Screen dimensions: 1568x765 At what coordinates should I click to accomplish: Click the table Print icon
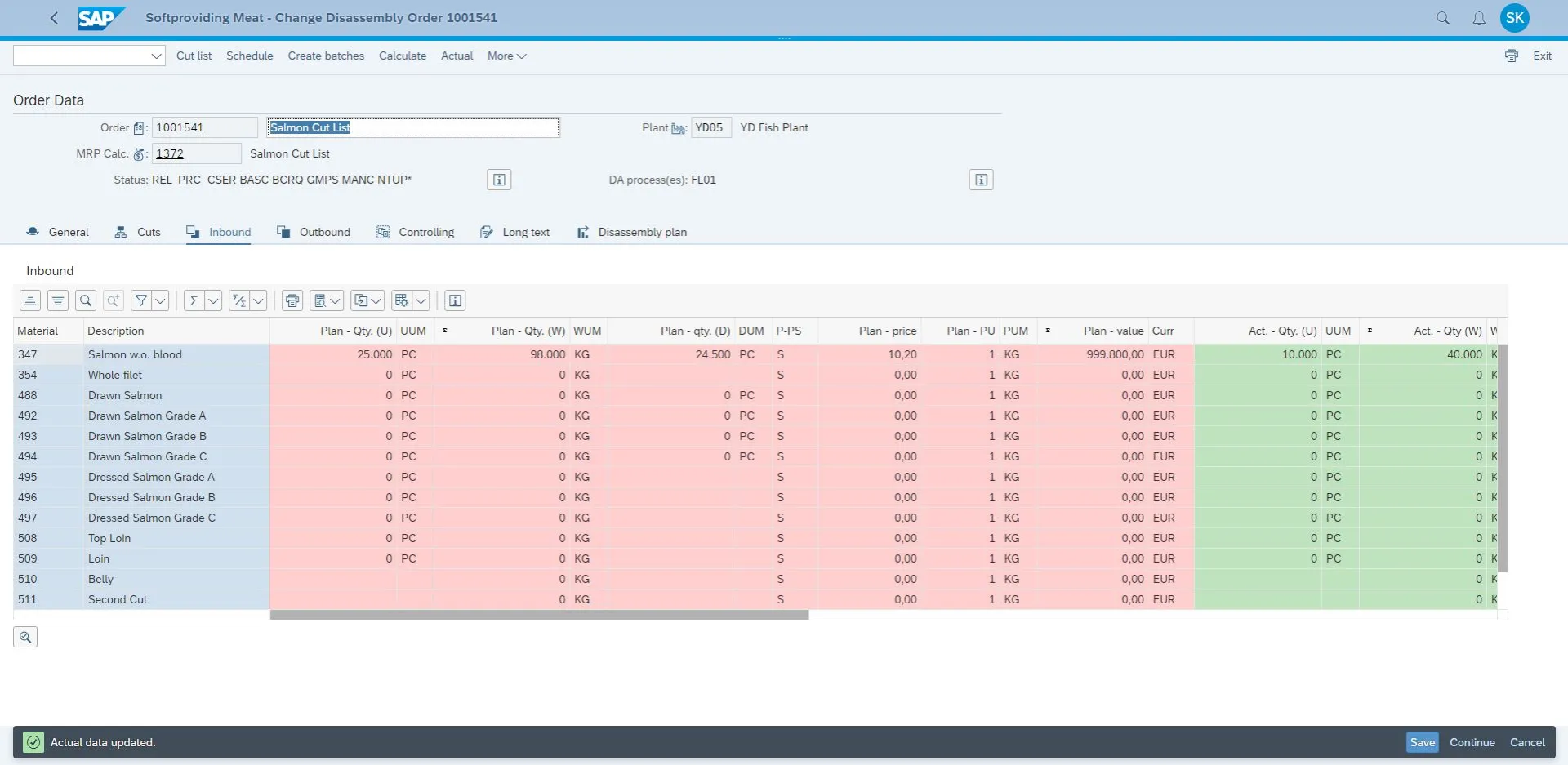point(292,300)
